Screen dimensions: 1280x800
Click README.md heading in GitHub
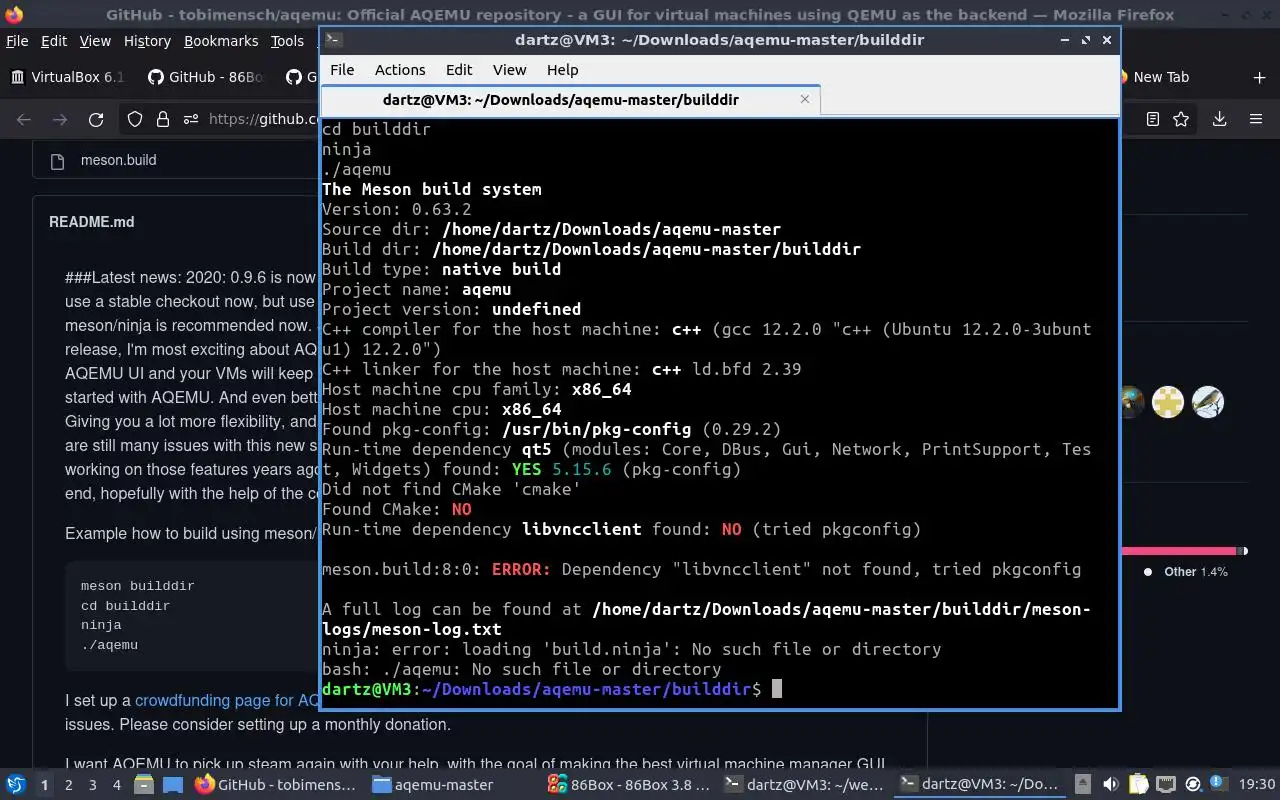tap(91, 222)
